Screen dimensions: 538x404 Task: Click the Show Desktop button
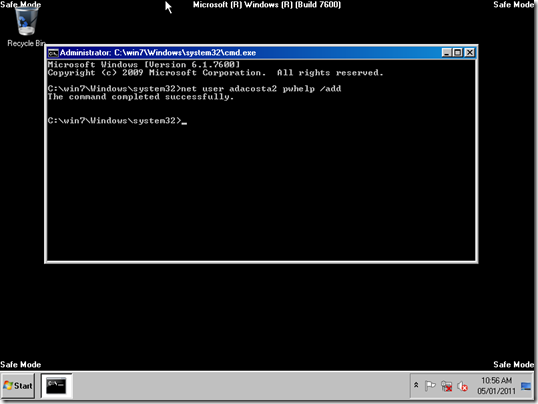tap(526, 386)
